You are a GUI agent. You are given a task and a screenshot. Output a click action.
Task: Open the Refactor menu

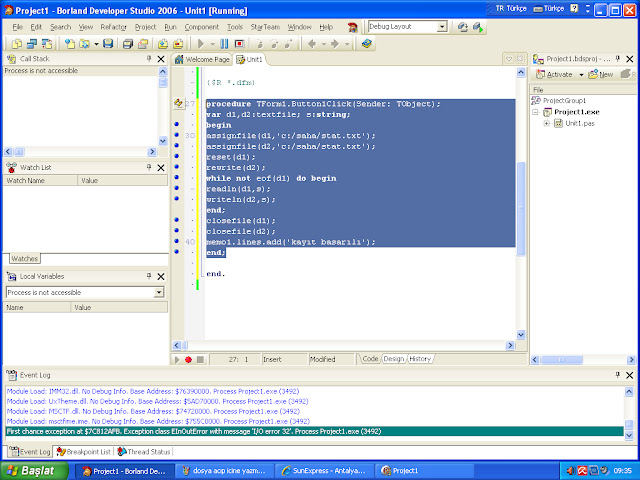[113, 27]
